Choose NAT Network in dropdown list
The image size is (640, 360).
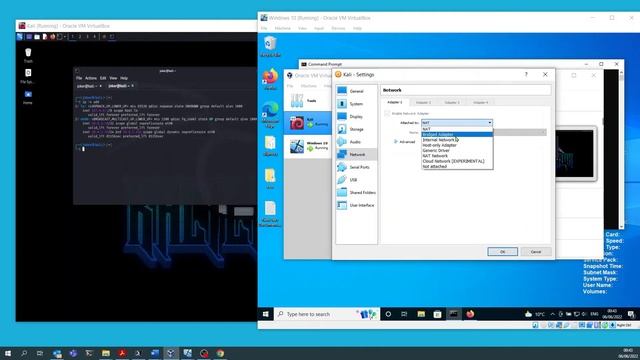(457, 156)
